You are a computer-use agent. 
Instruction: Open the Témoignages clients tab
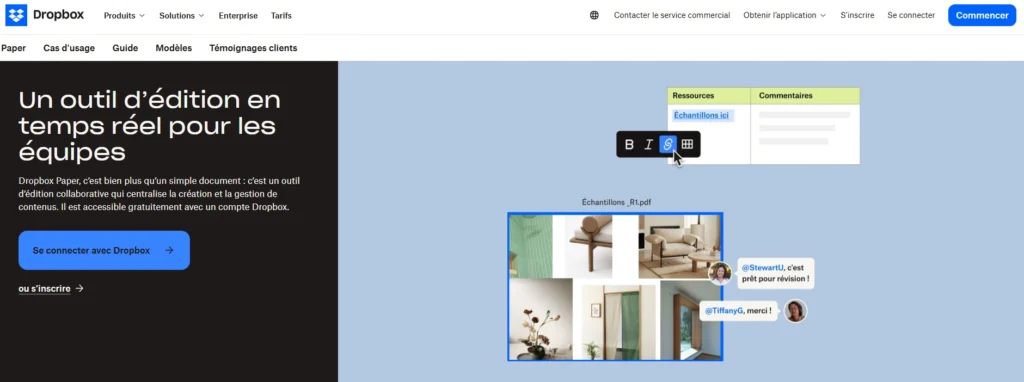(253, 48)
